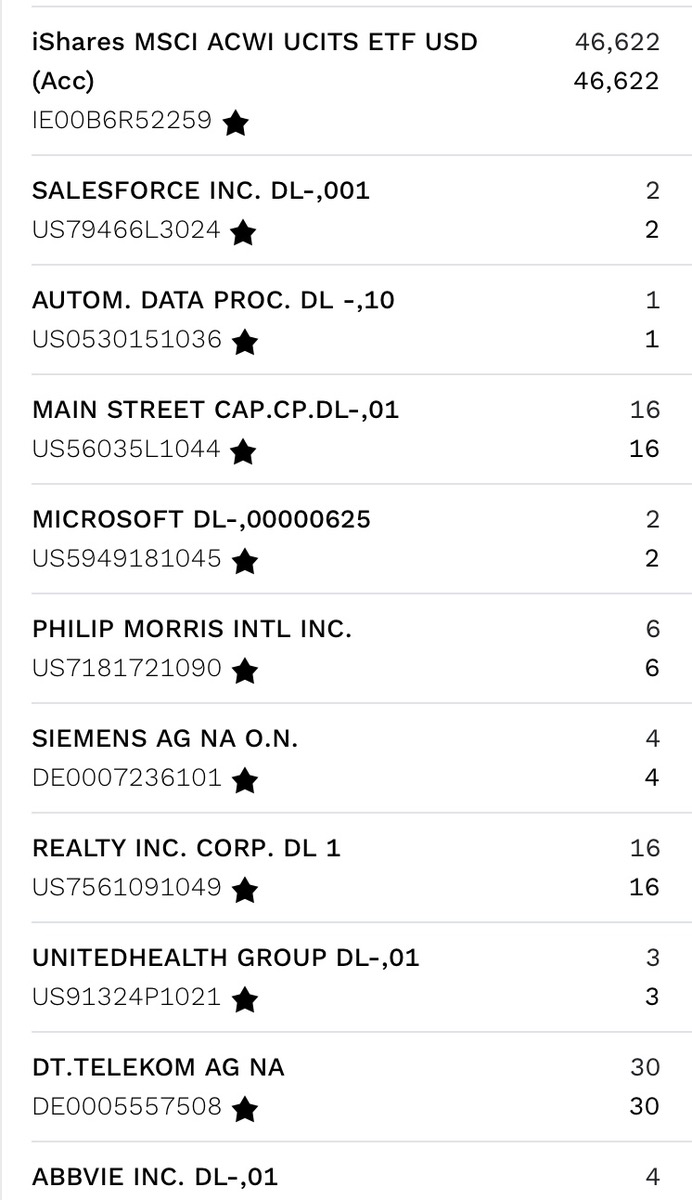This screenshot has width=692, height=1200.
Task: Toggle favorite star for Salesforce US79466L3024
Action: pyautogui.click(x=243, y=233)
